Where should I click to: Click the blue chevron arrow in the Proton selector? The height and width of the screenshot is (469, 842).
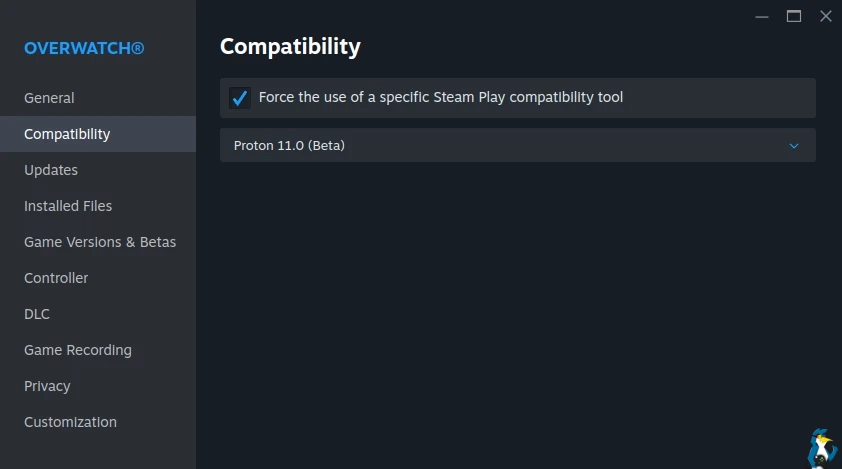coord(794,145)
